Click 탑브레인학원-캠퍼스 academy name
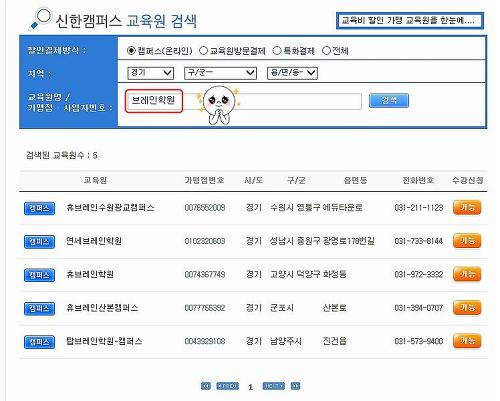Viewport: 500px width, 401px height. coord(104,341)
